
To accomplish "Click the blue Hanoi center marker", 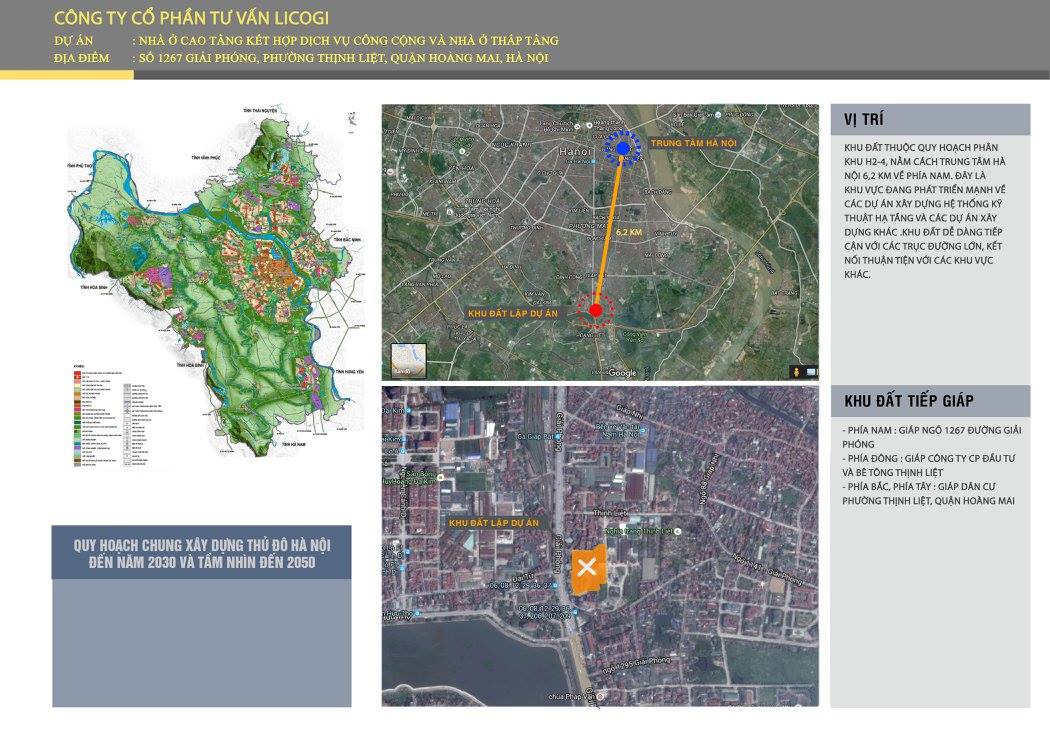I will [x=623, y=149].
